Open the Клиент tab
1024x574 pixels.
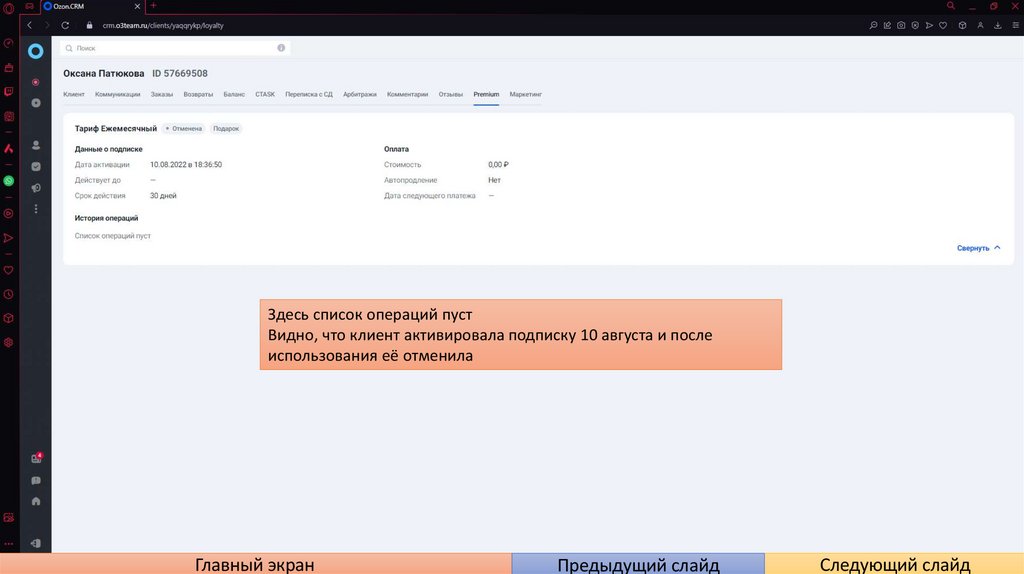click(x=74, y=94)
